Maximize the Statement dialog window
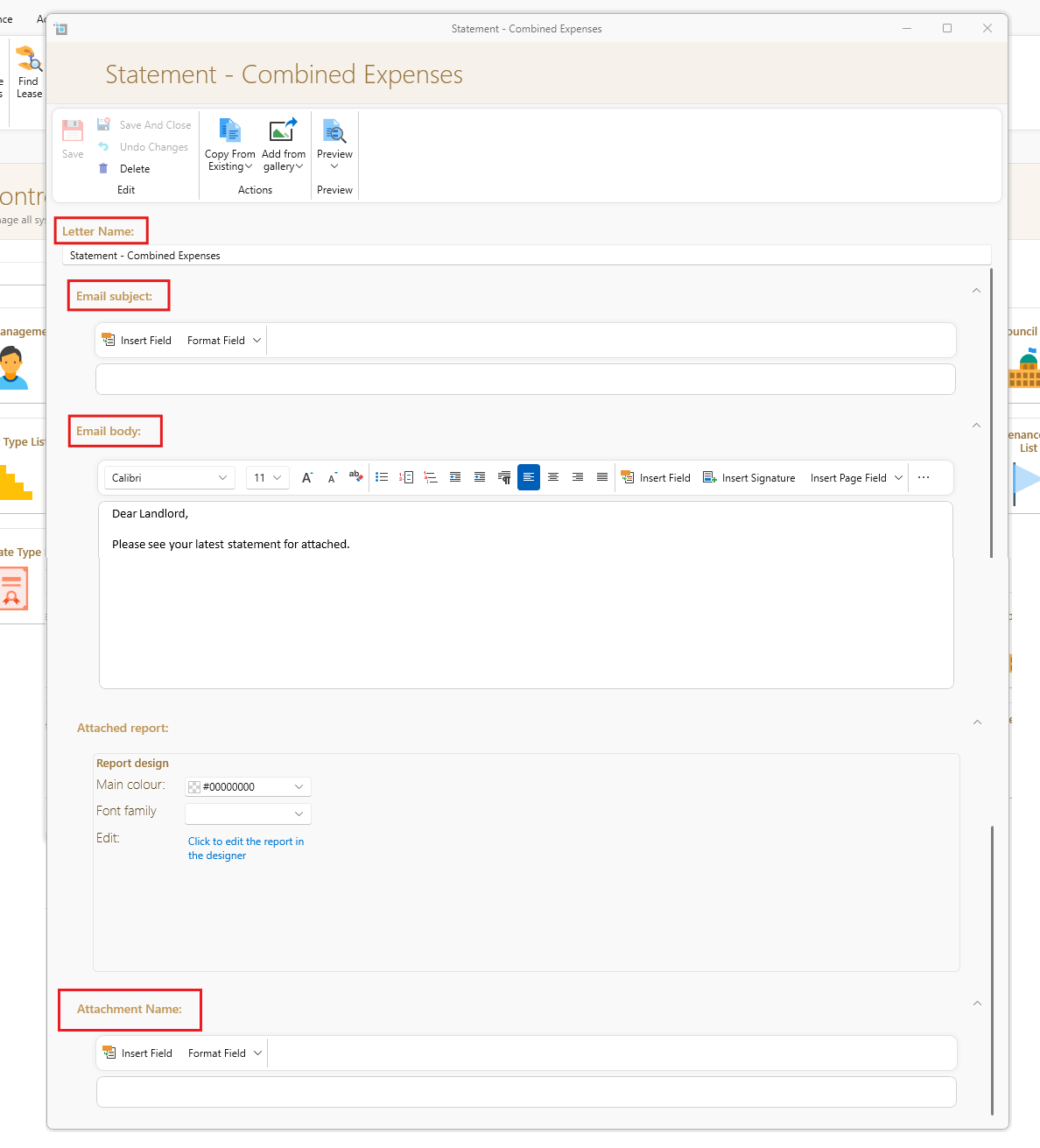Viewport: 1040px width, 1148px height. coord(947,28)
